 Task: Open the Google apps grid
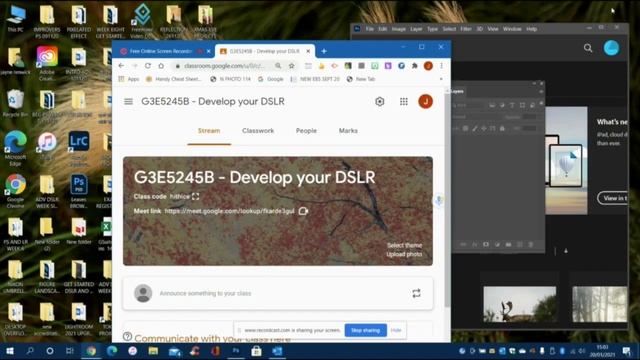404,102
